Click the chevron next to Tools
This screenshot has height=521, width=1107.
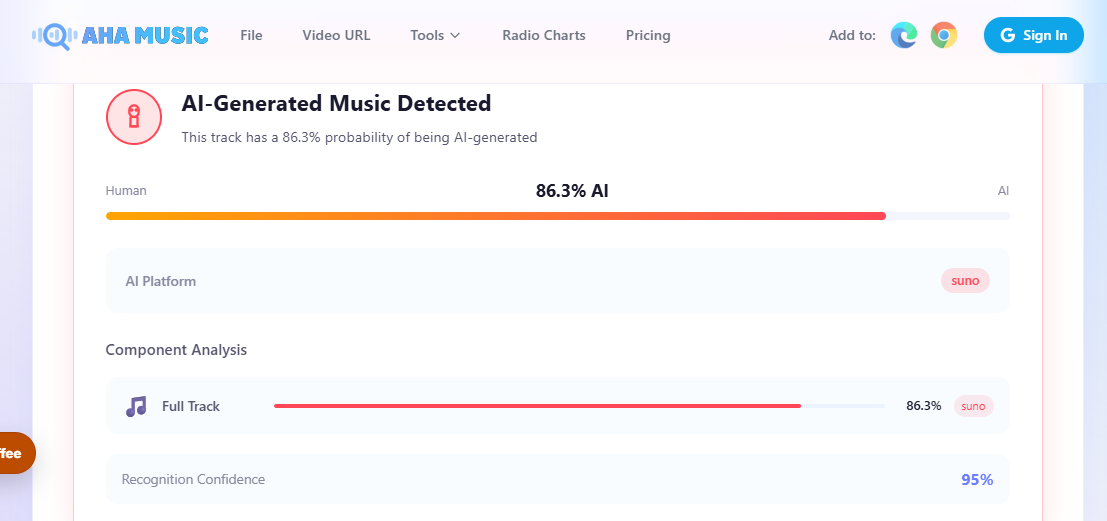[455, 35]
